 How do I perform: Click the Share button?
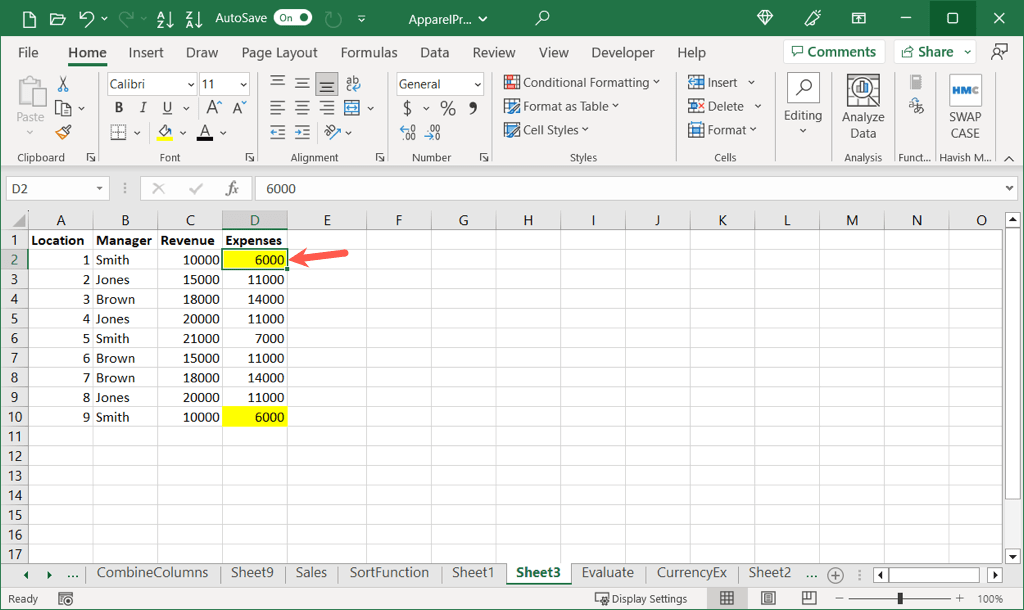point(927,52)
